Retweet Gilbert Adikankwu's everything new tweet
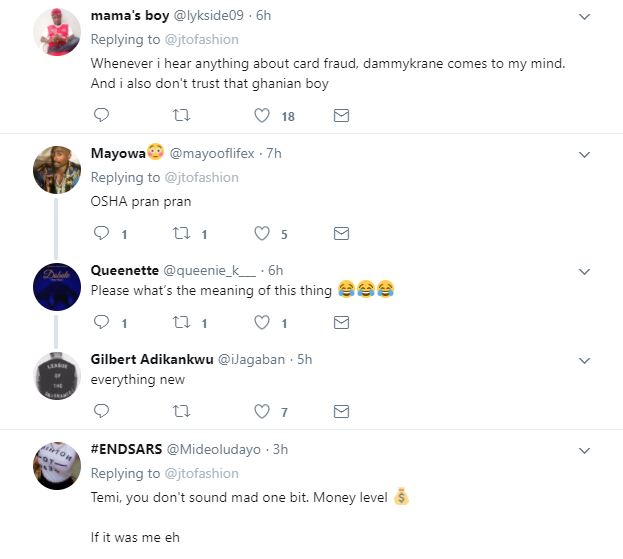Viewport: 623px width, 559px height. click(181, 411)
